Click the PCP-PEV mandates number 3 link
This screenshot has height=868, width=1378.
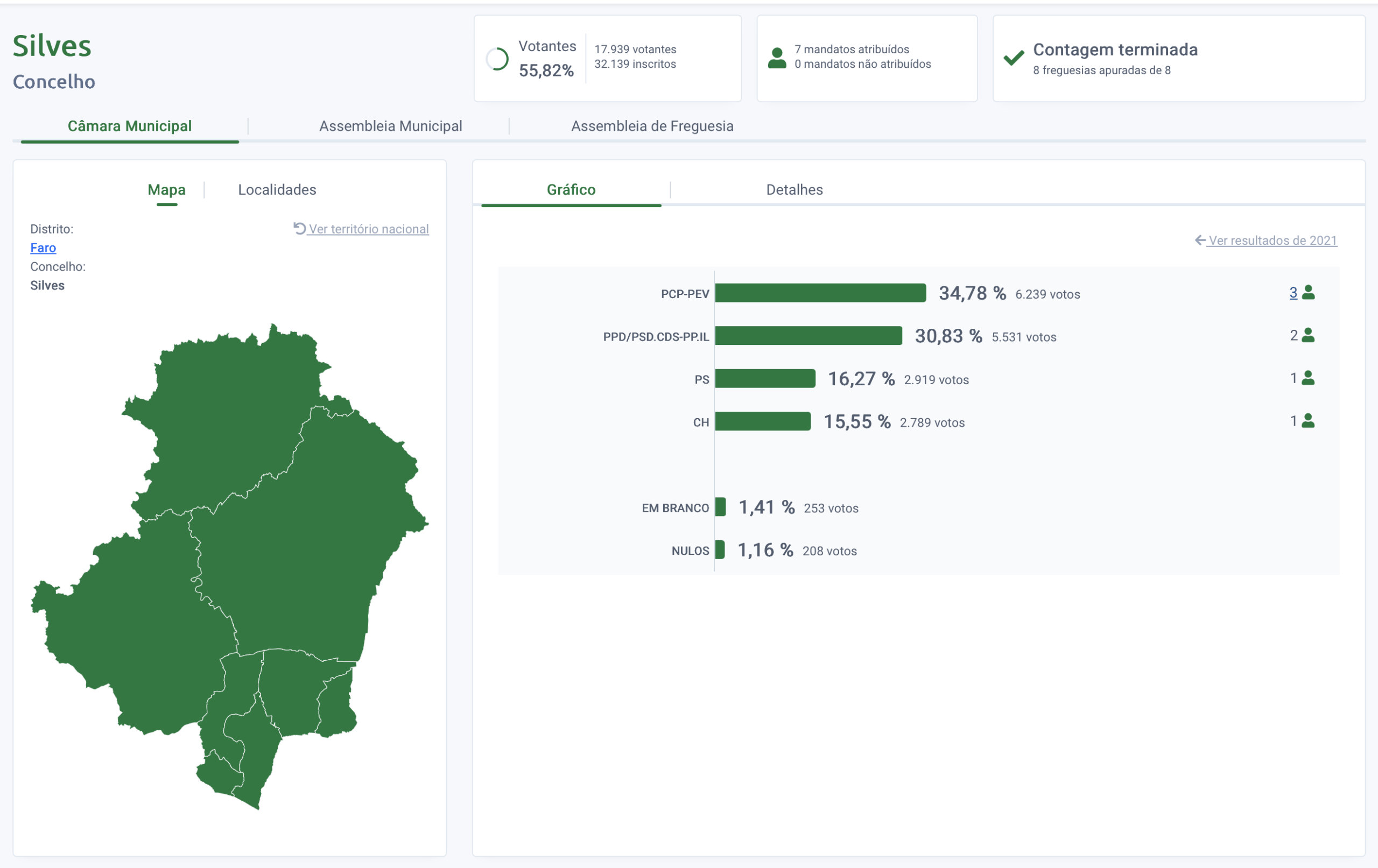pos(1293,293)
